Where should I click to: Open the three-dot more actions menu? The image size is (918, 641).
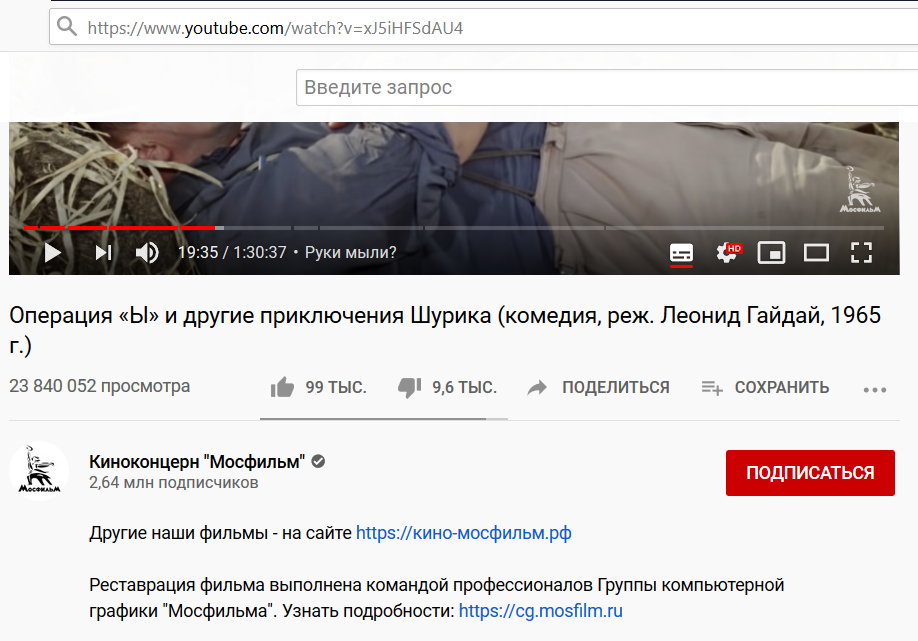click(x=875, y=389)
